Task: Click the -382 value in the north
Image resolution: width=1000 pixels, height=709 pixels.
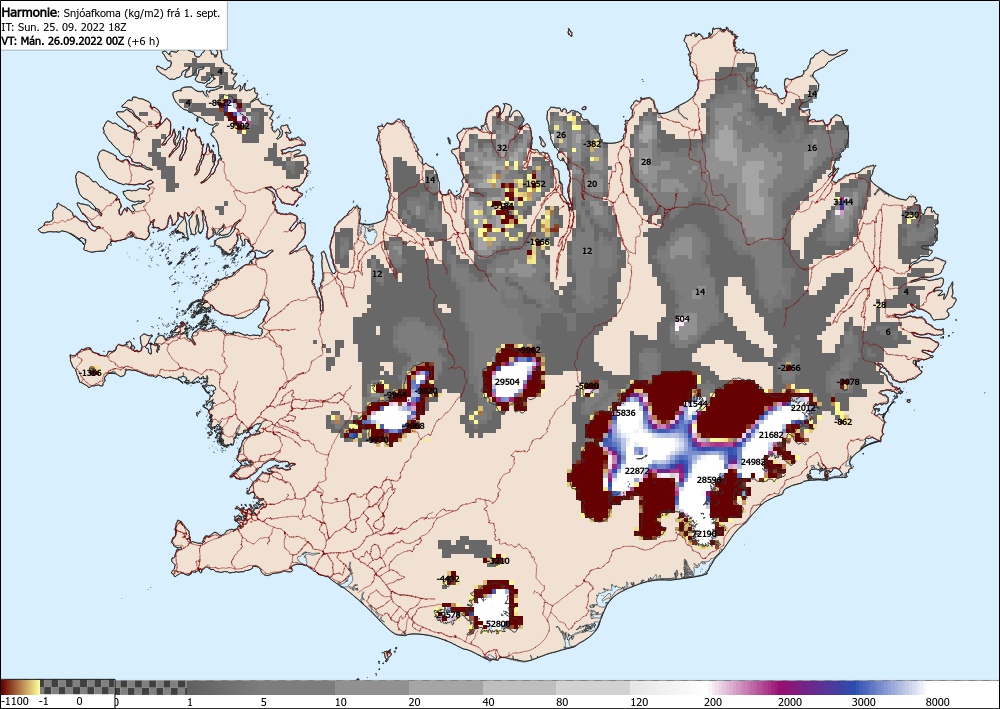Action: [592, 143]
